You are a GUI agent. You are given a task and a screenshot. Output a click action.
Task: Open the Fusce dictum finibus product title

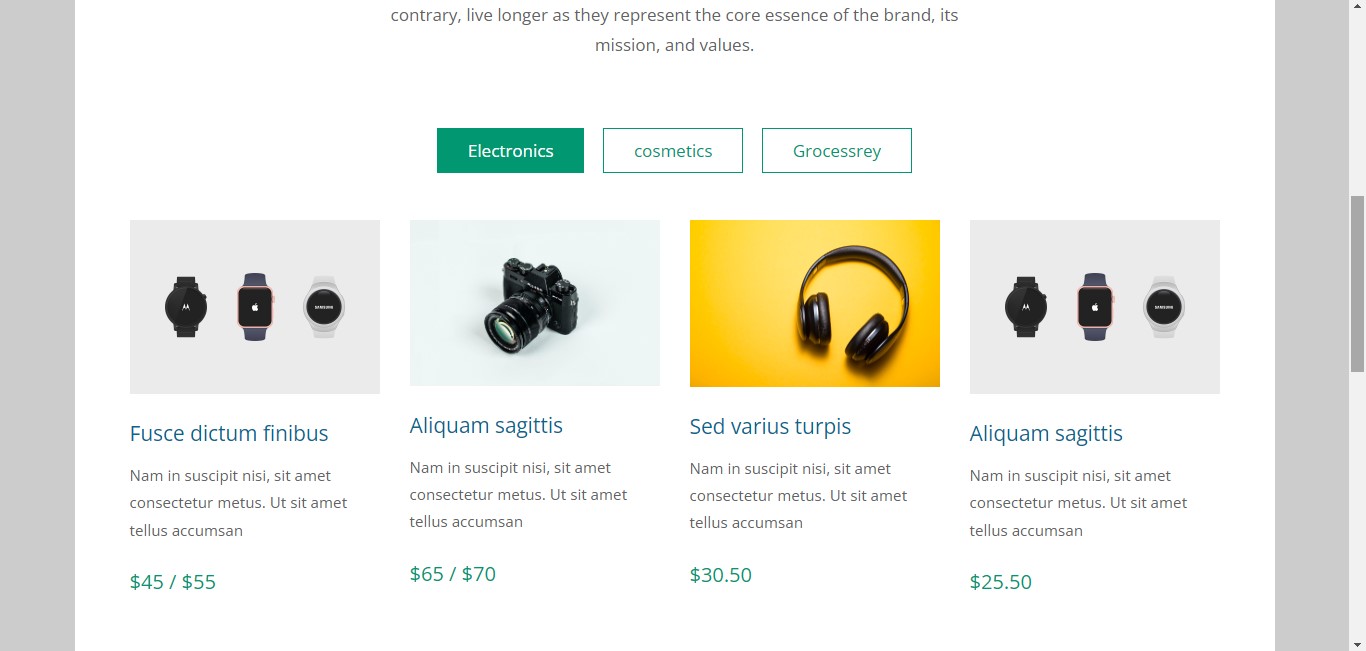tap(229, 434)
